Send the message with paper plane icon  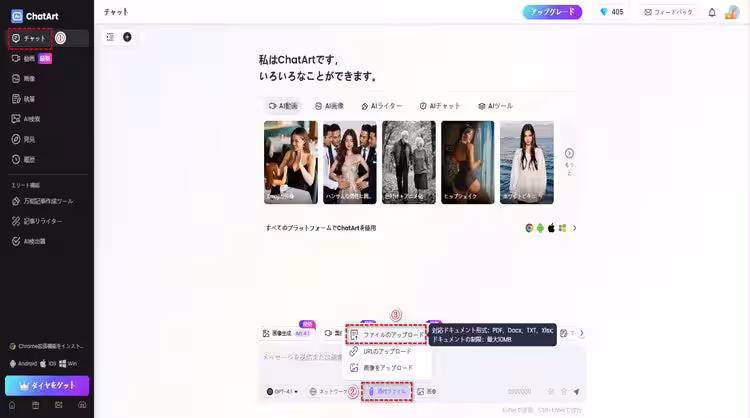pyautogui.click(x=576, y=392)
